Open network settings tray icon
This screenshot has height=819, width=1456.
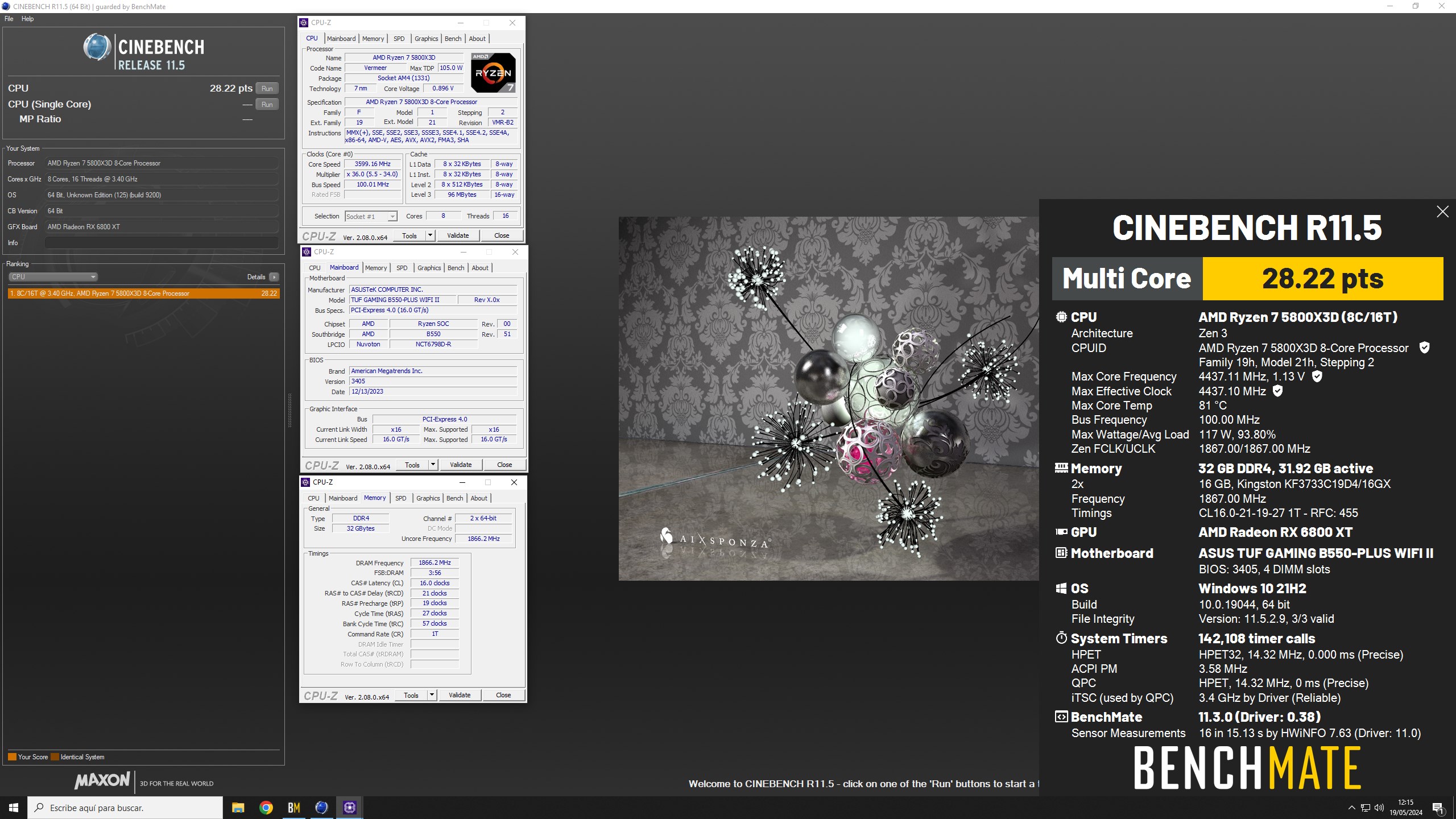(x=1365, y=808)
